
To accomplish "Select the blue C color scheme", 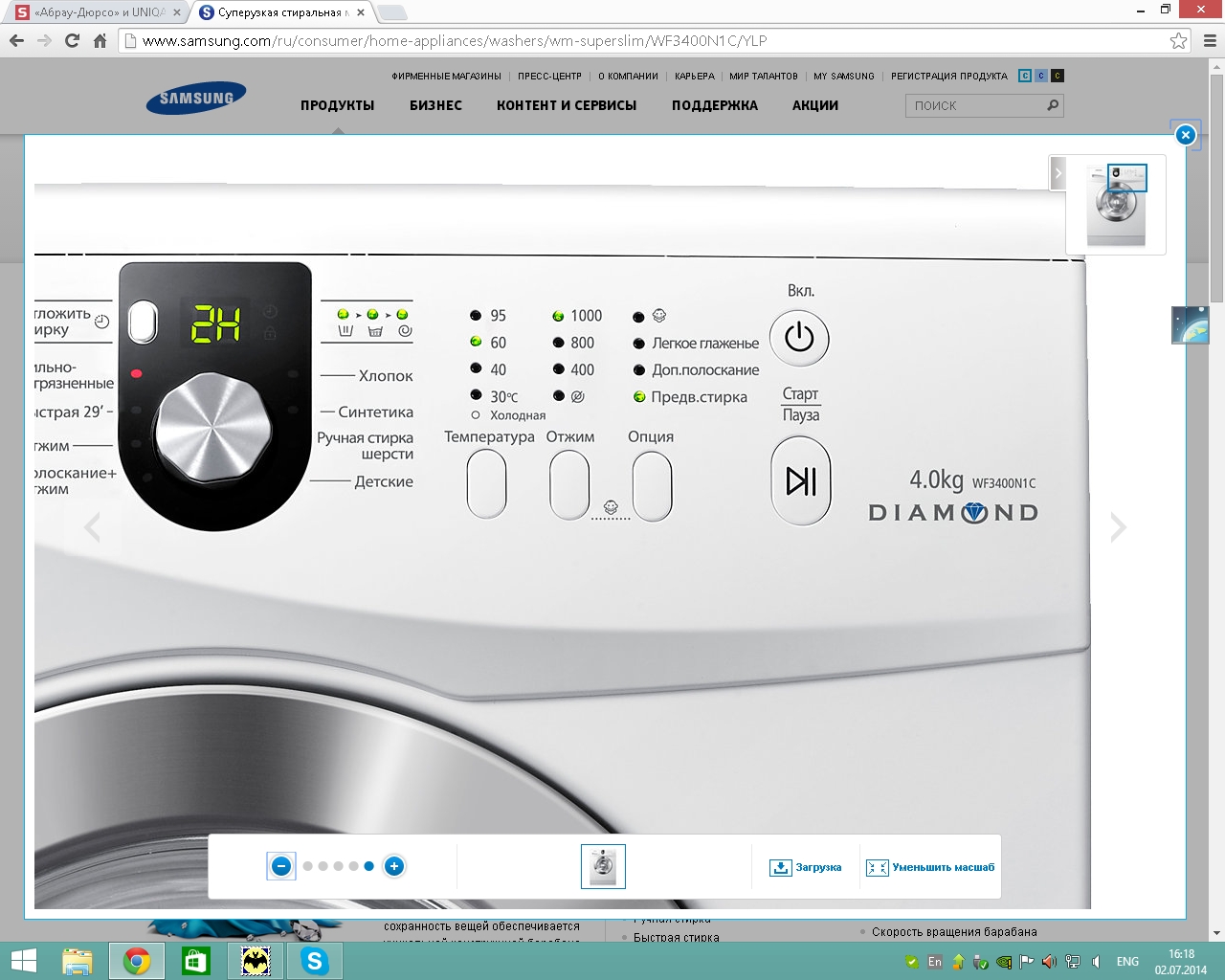I will coord(1041,76).
